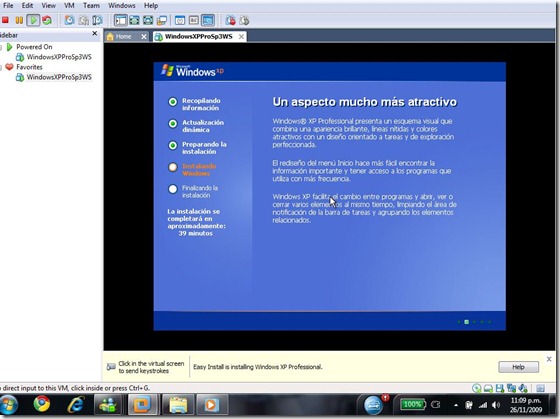
Task: Open Google Chrome from the taskbar
Action: 42,404
